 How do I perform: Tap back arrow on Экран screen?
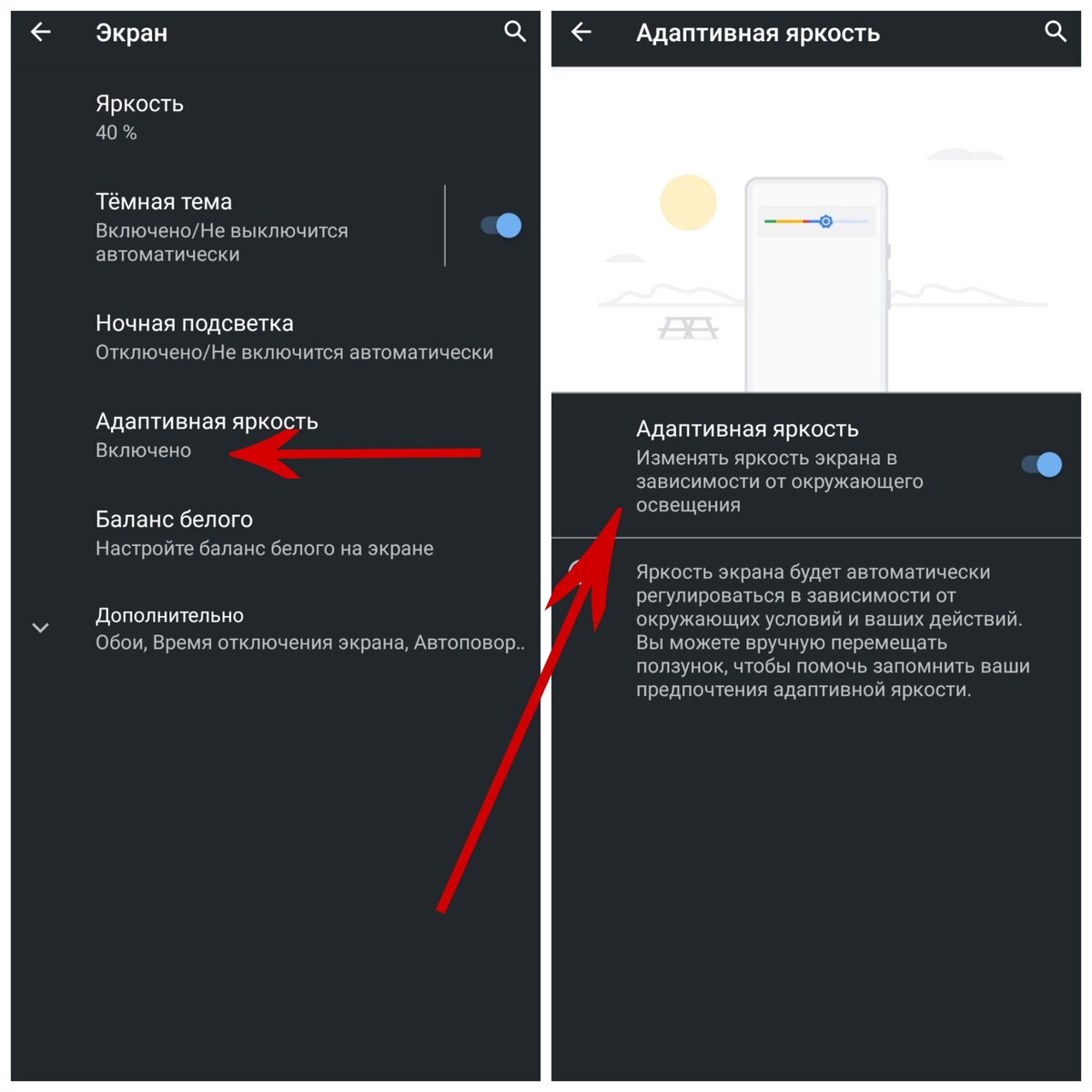(x=41, y=33)
